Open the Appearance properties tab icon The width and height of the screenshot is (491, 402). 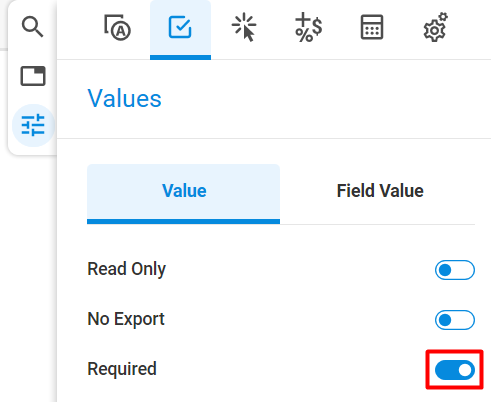click(x=117, y=27)
